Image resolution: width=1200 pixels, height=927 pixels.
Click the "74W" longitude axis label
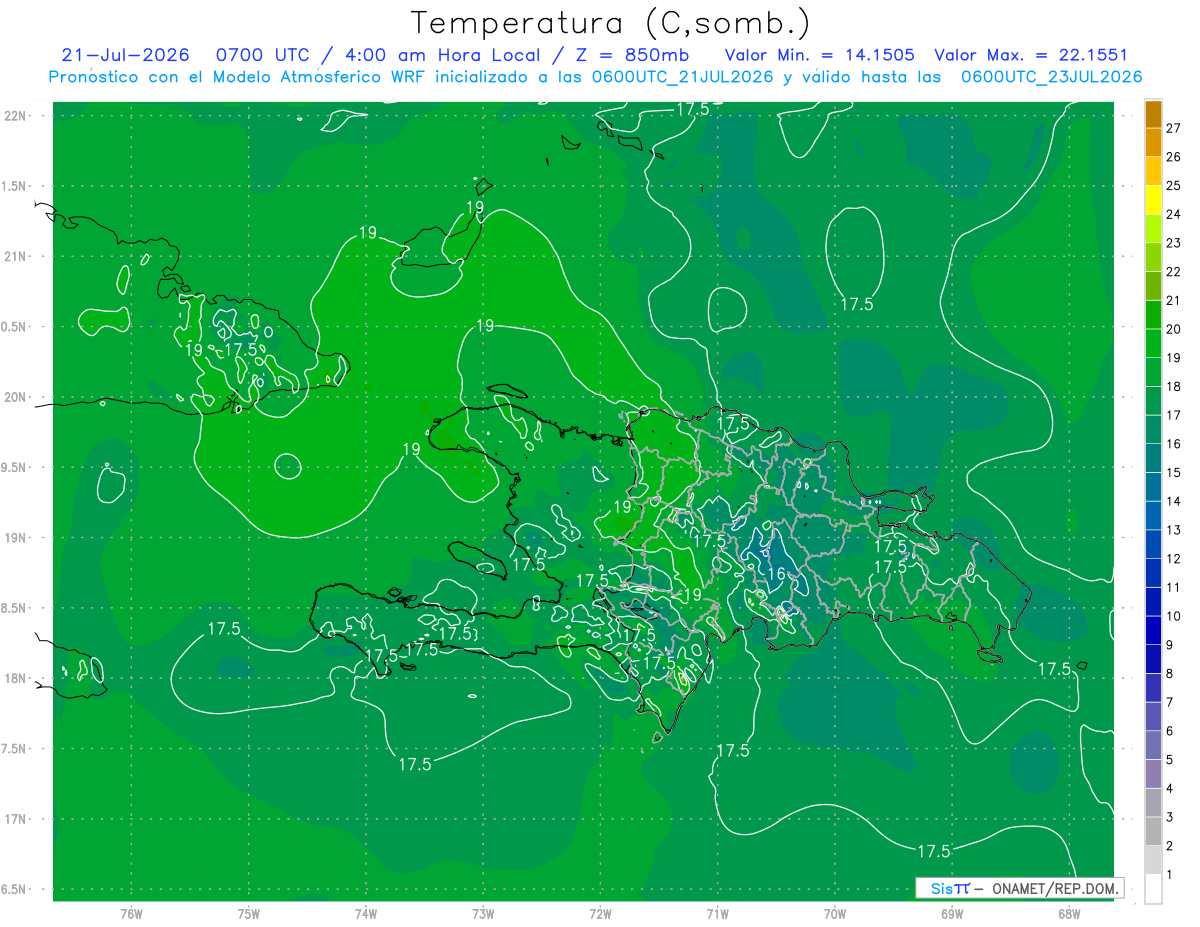pyautogui.click(x=366, y=913)
